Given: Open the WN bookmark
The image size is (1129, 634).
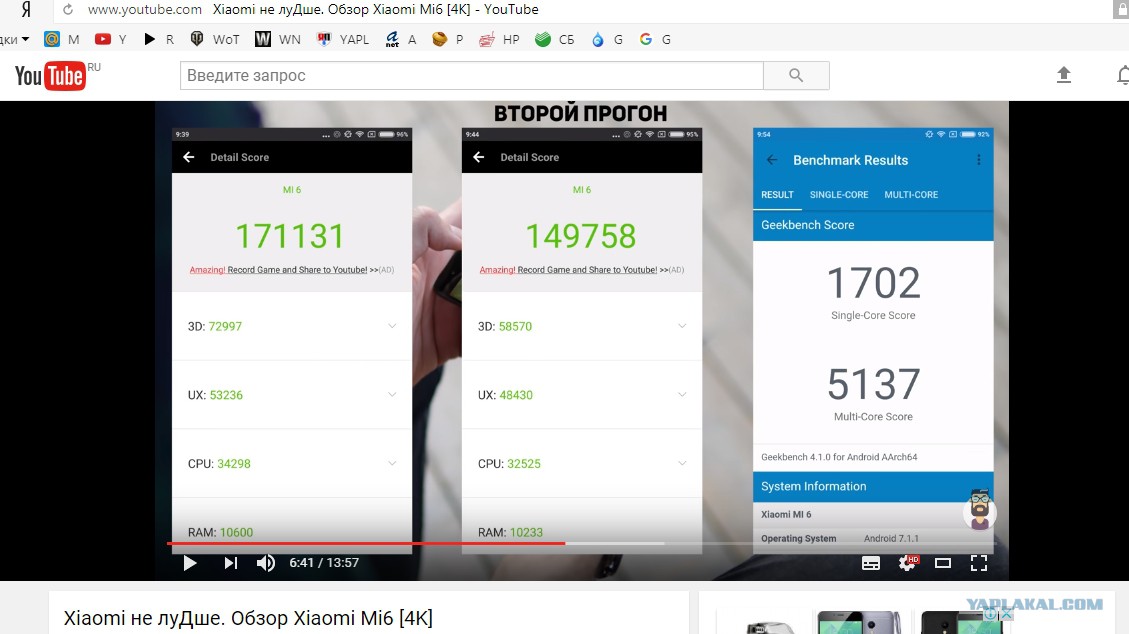Looking at the screenshot, I should tap(278, 40).
